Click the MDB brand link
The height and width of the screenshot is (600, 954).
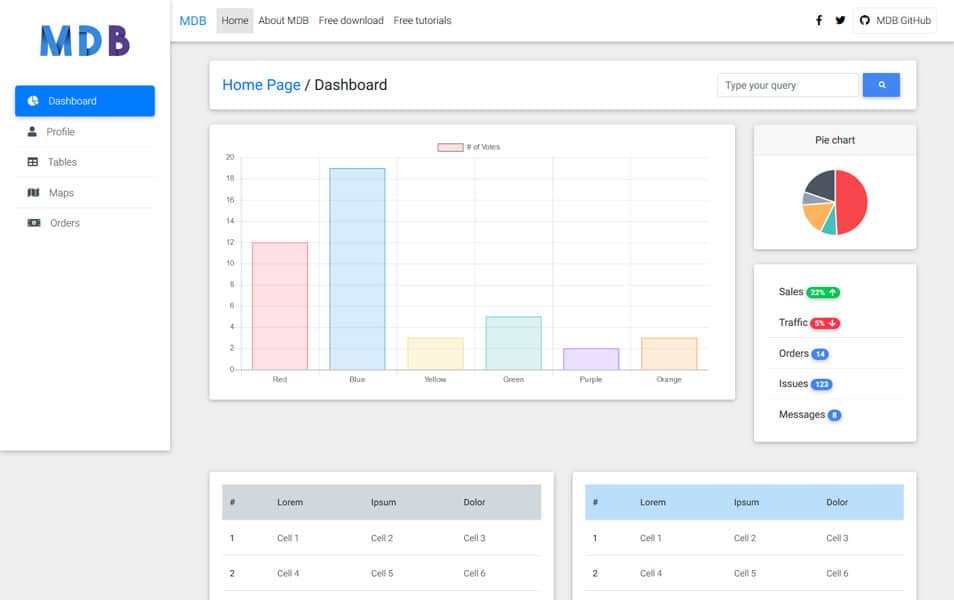(192, 20)
